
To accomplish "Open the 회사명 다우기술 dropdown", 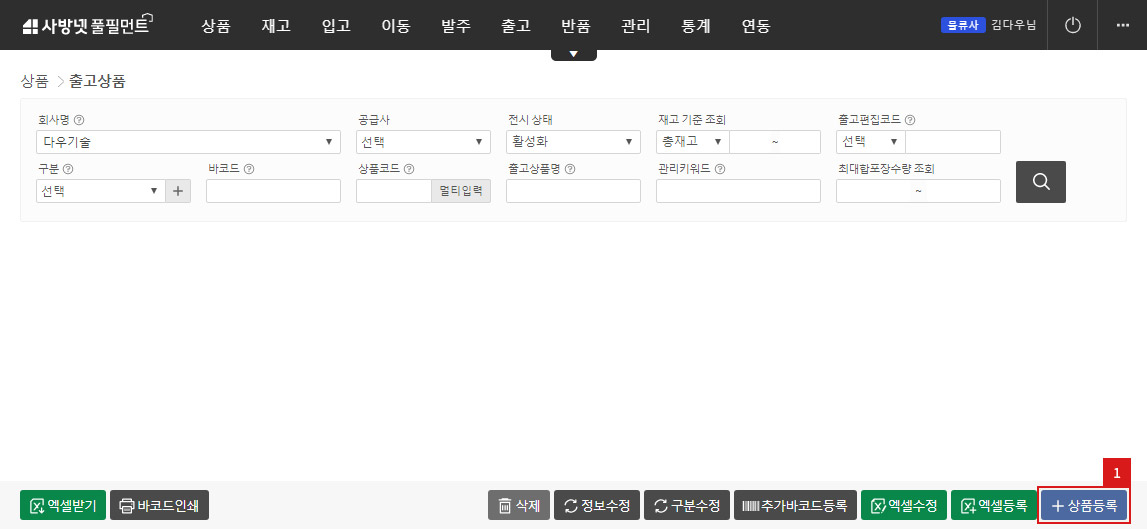I will click(188, 142).
